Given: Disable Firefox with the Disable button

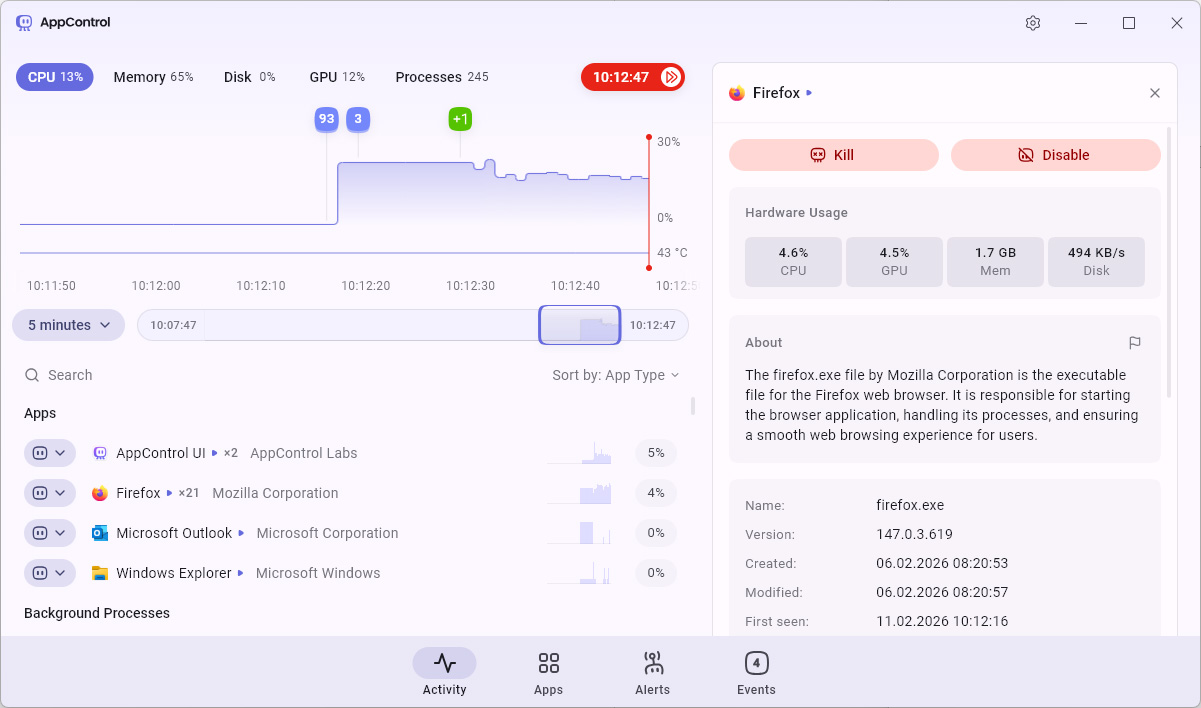Looking at the screenshot, I should [1055, 155].
